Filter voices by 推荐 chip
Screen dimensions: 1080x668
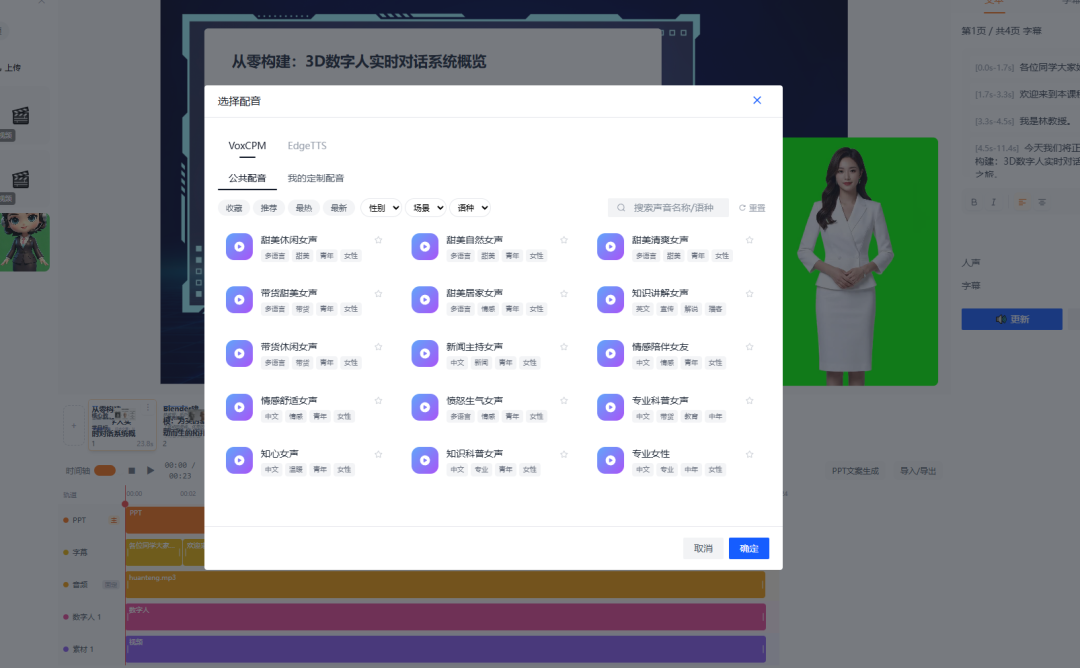pos(269,207)
